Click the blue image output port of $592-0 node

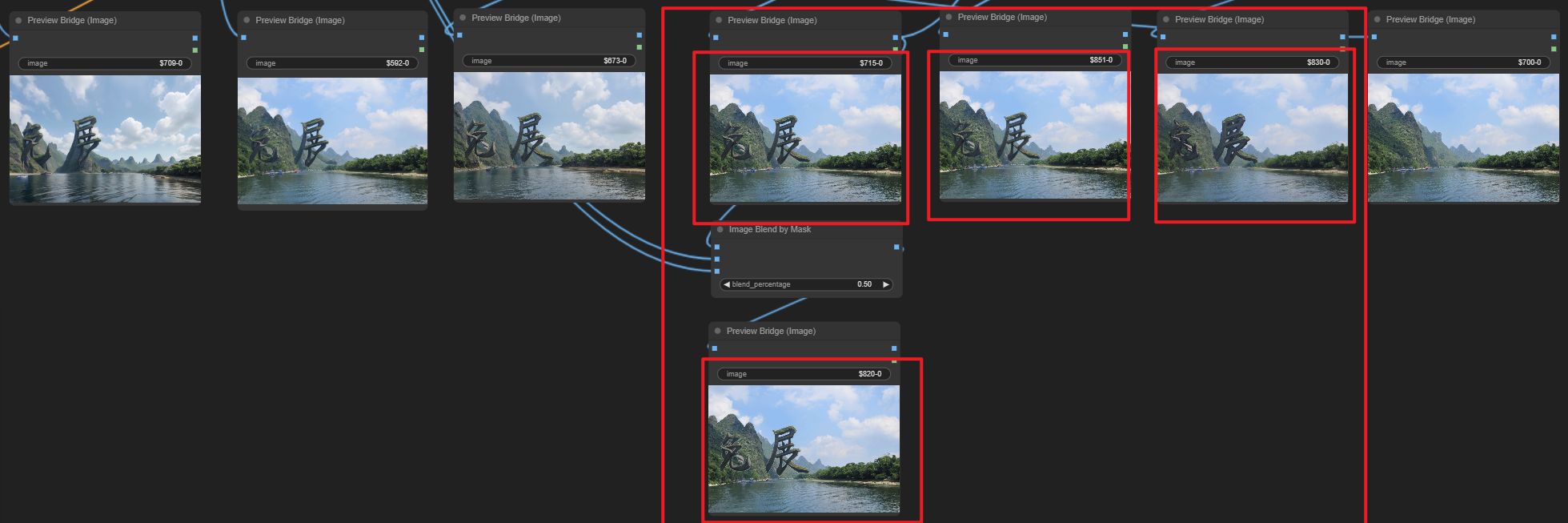point(422,38)
